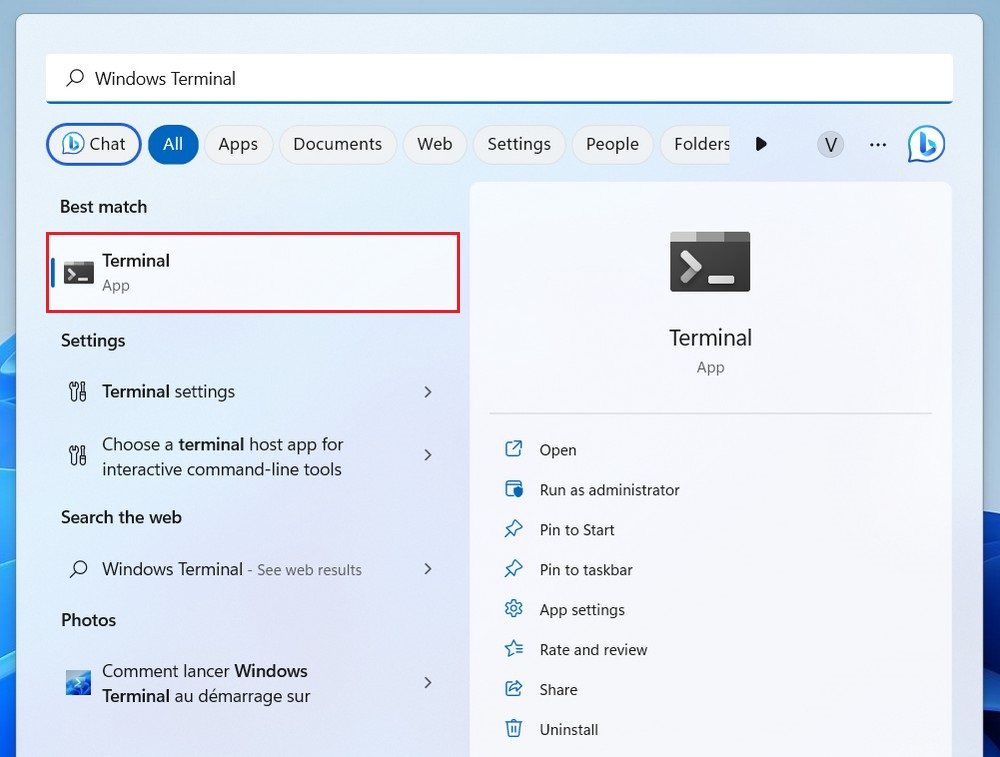Image resolution: width=1000 pixels, height=757 pixels.
Task: Switch to the People filter tab
Action: [x=612, y=144]
